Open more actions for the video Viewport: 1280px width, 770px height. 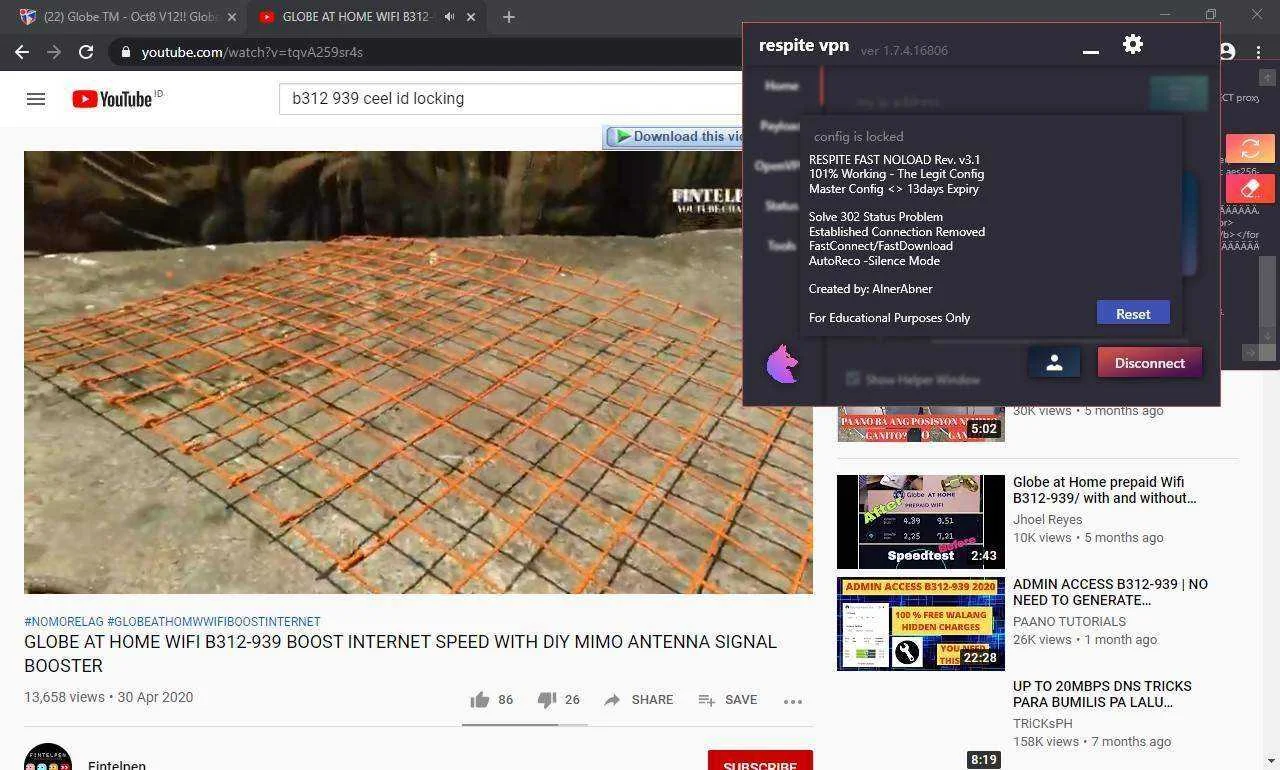point(793,701)
